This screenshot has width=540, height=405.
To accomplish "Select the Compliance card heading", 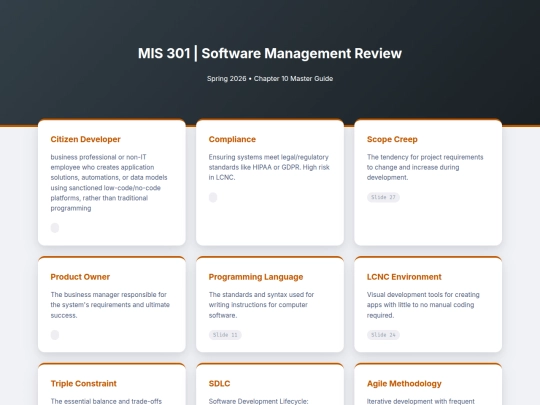I will pyautogui.click(x=232, y=139).
